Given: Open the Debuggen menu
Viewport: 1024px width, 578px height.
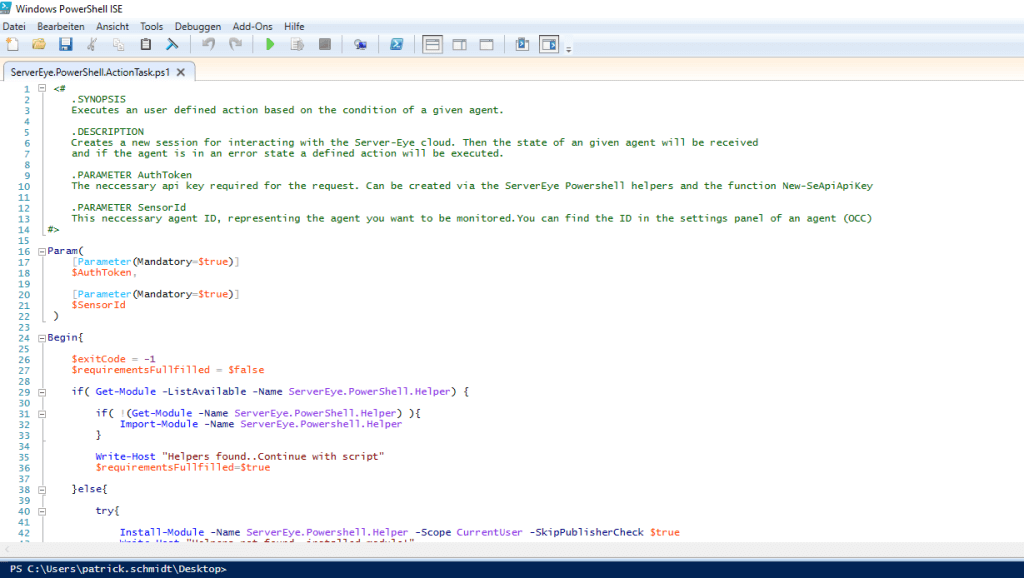Looking at the screenshot, I should coord(197,26).
